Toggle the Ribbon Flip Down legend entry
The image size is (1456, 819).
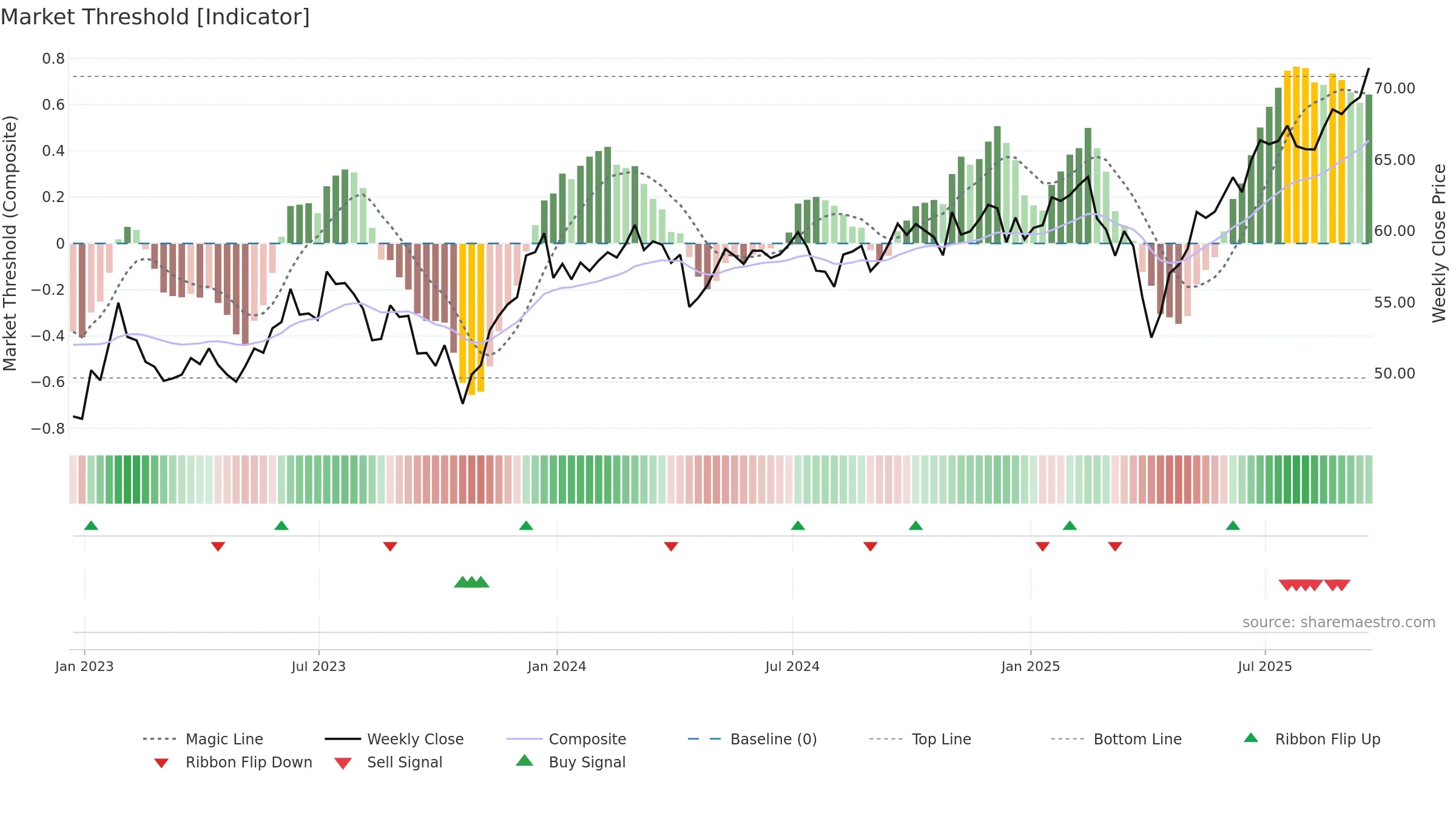point(233,763)
